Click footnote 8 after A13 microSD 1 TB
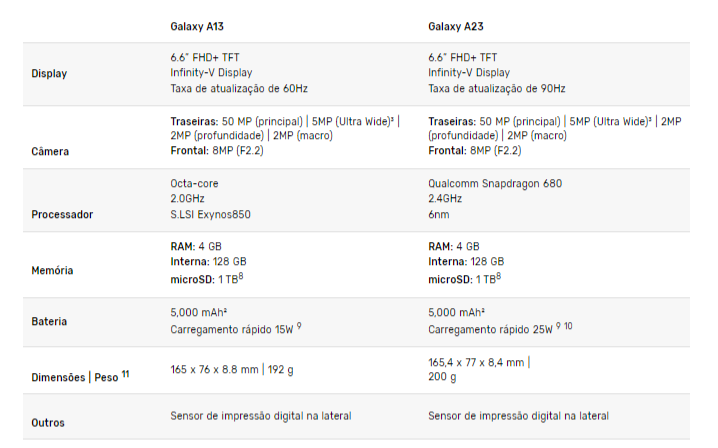This screenshot has height=448, width=718. (x=241, y=276)
